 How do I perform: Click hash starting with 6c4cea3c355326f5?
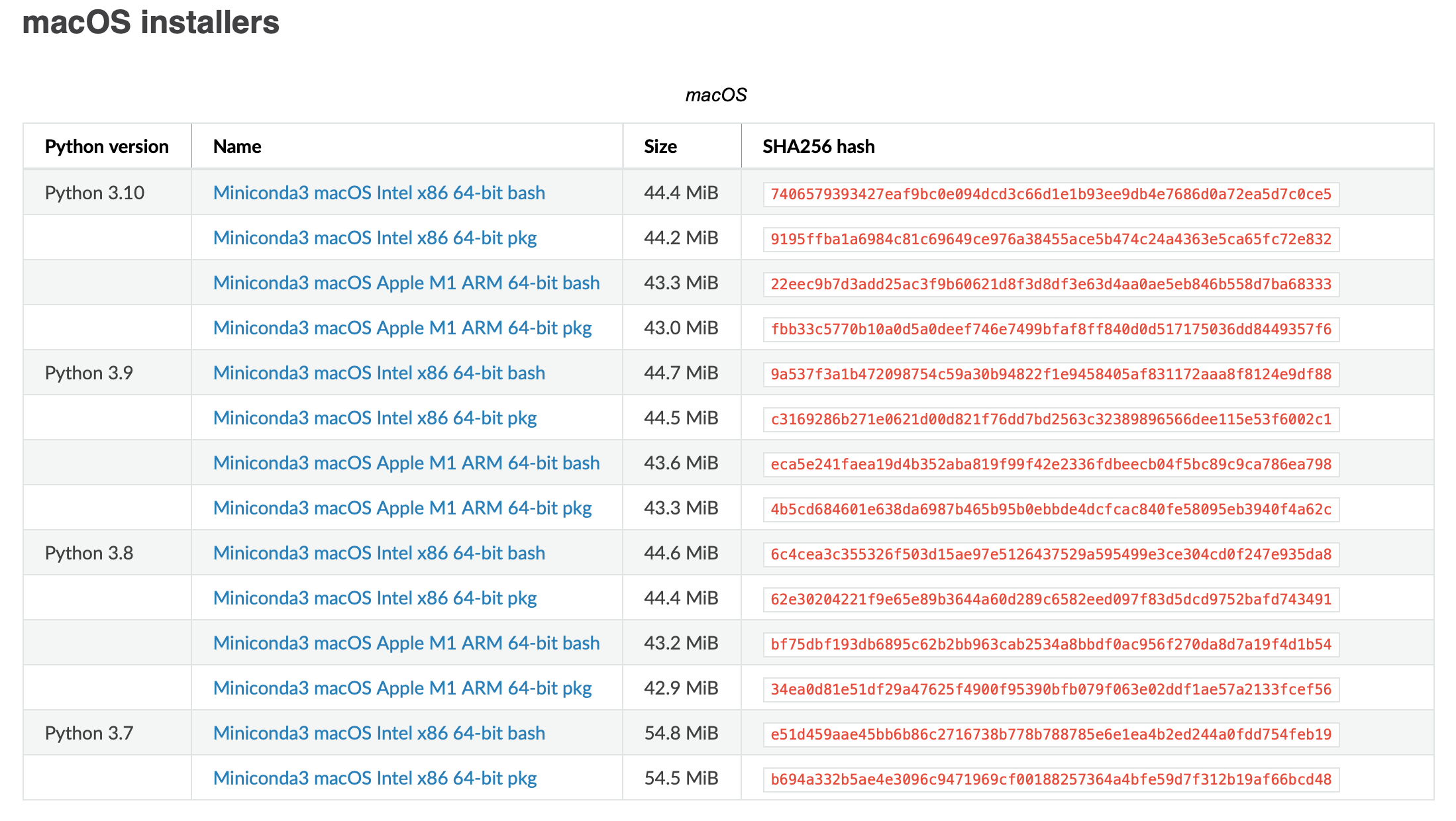pyautogui.click(x=1051, y=554)
